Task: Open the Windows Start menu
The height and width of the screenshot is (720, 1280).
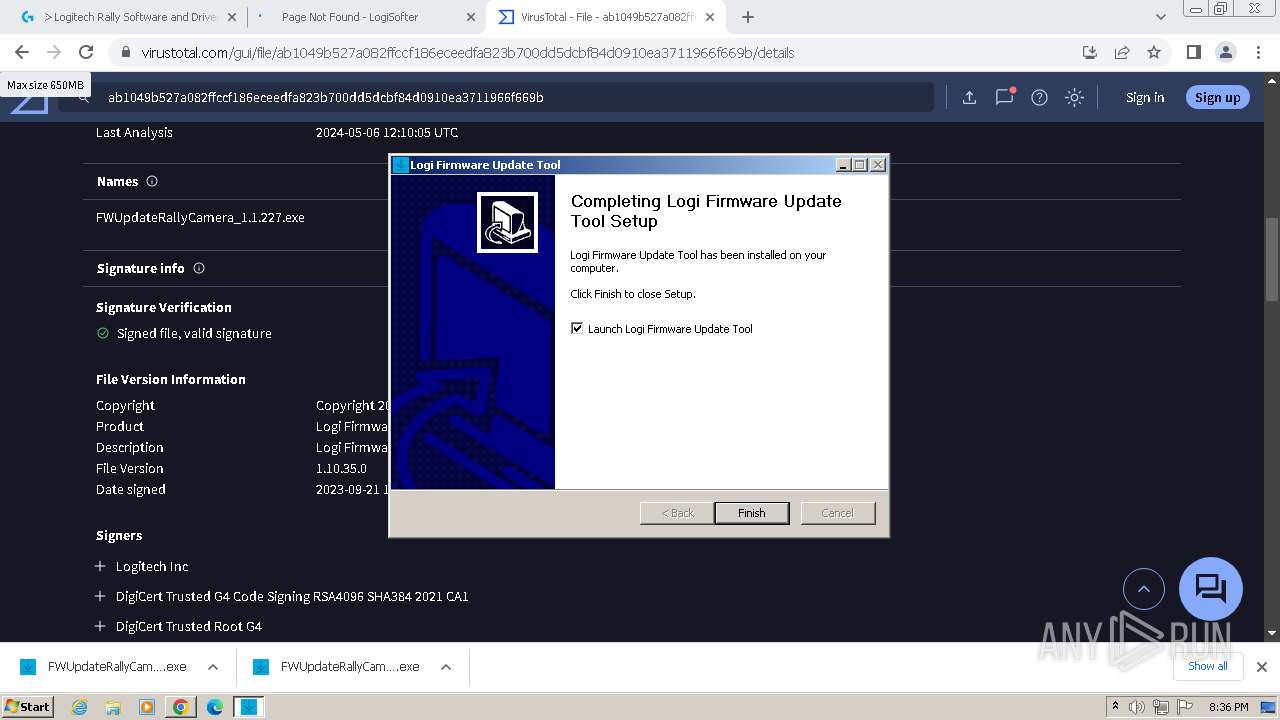Action: [x=28, y=706]
